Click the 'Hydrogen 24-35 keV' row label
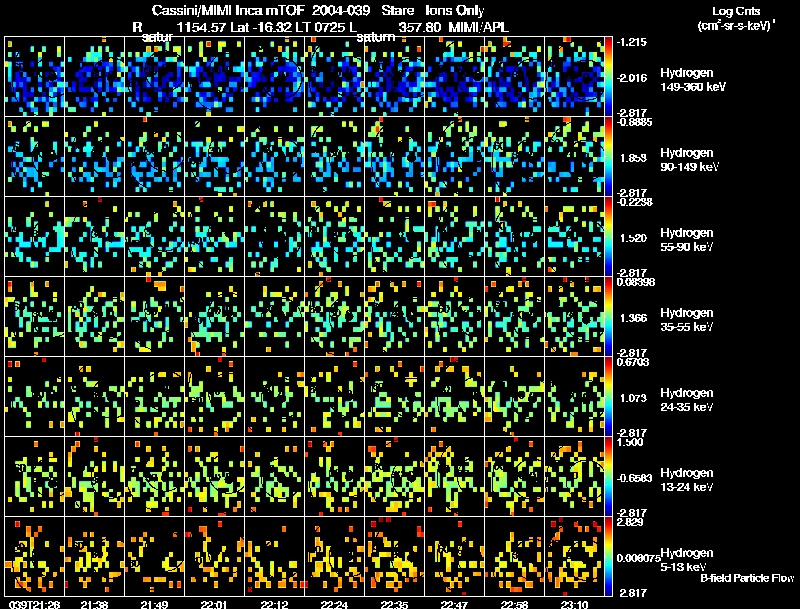The height and width of the screenshot is (609, 800). [x=687, y=400]
